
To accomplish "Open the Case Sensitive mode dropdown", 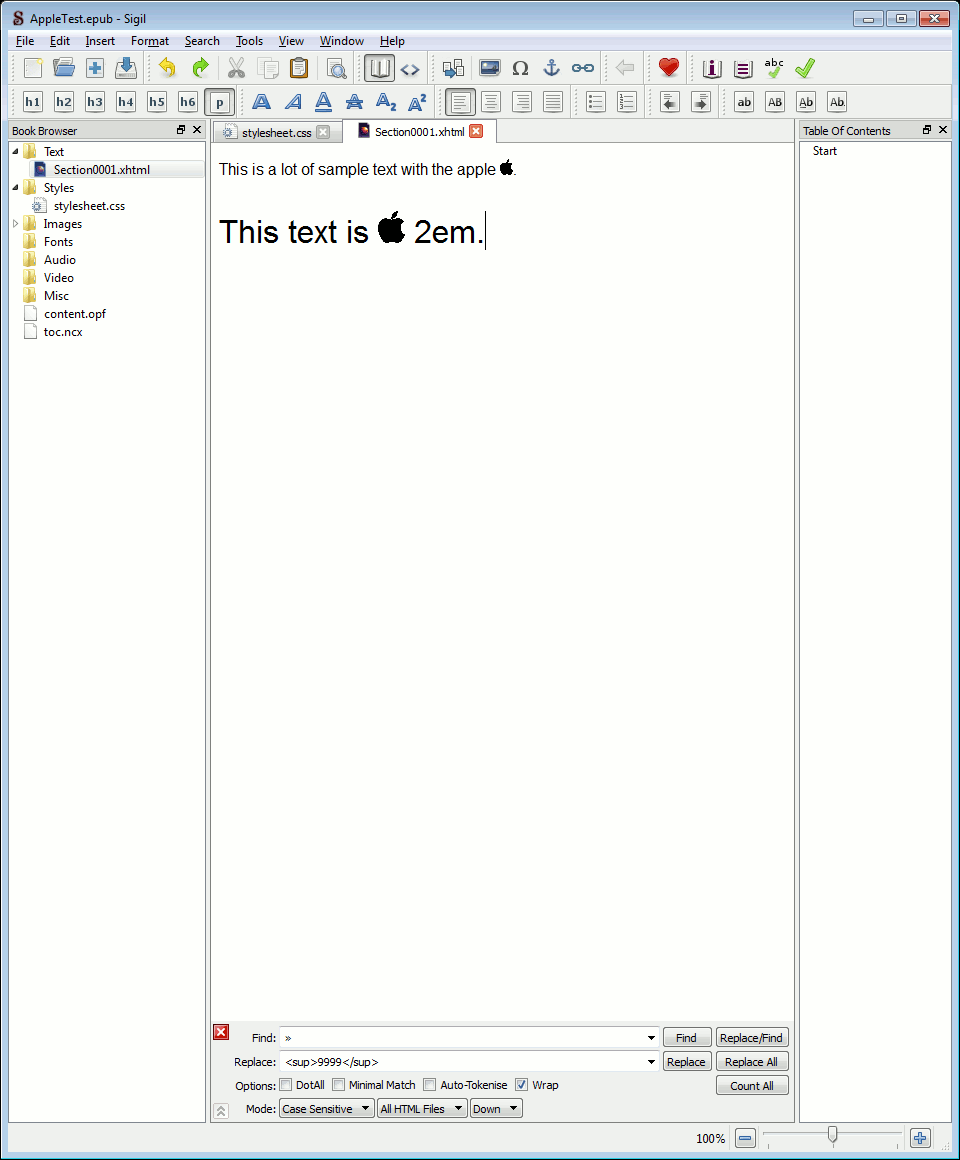I will [x=327, y=1108].
